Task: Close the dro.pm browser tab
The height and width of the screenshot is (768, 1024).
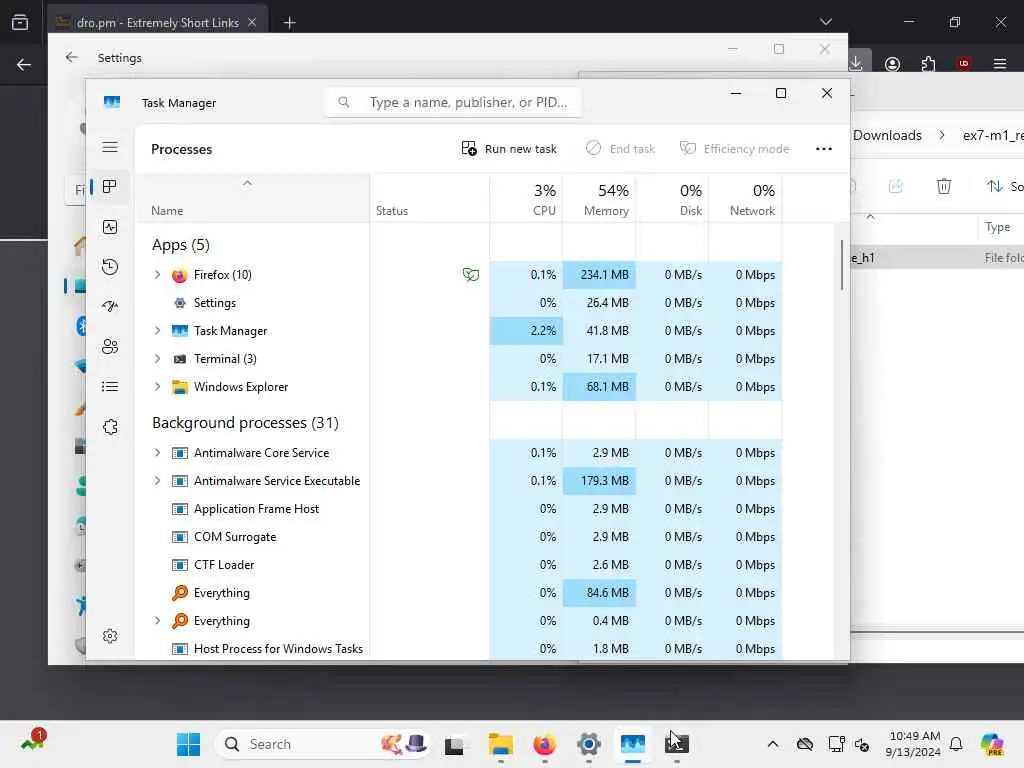Action: coord(252,22)
